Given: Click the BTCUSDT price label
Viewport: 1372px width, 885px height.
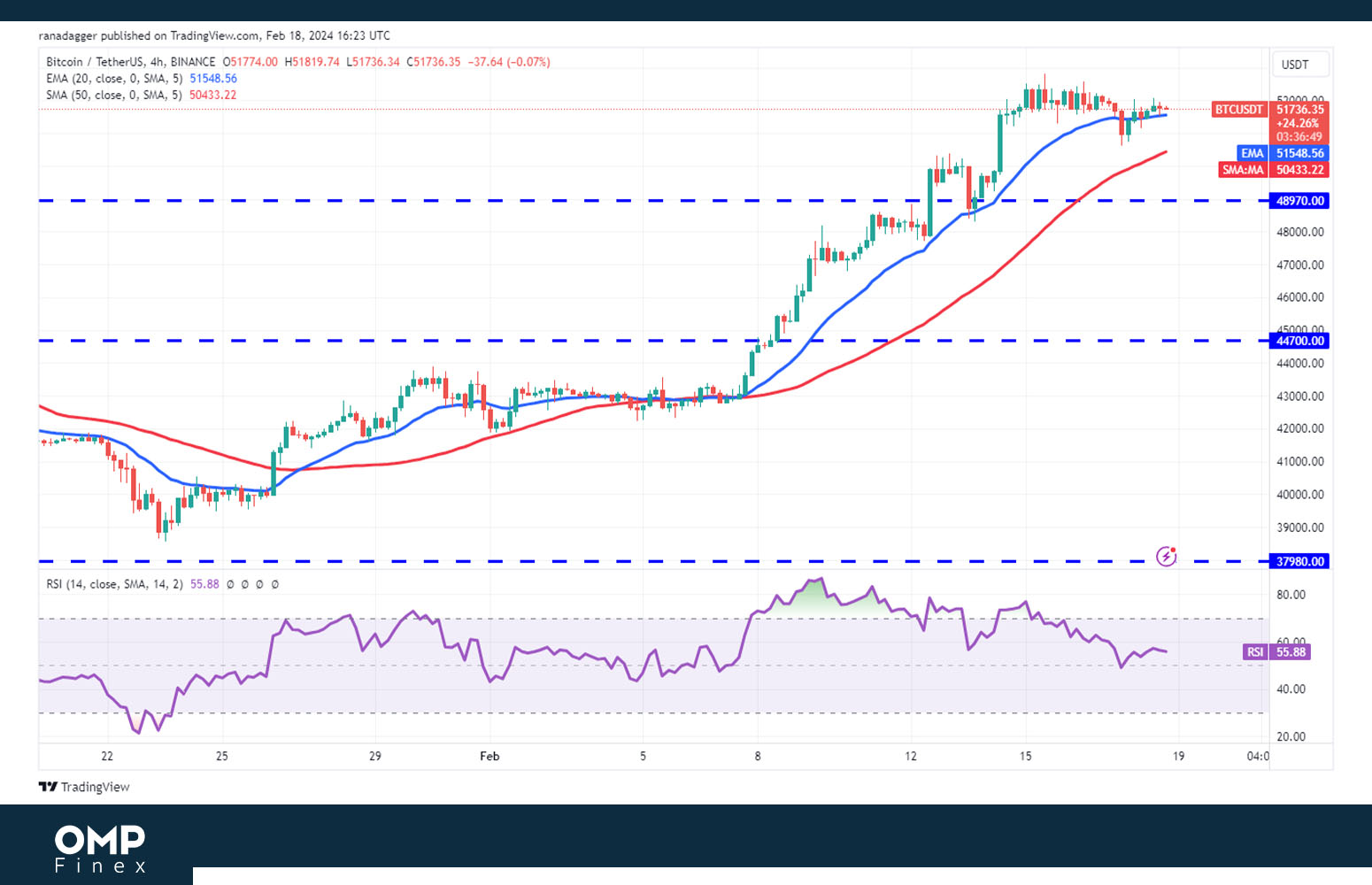Looking at the screenshot, I should 1238,110.
